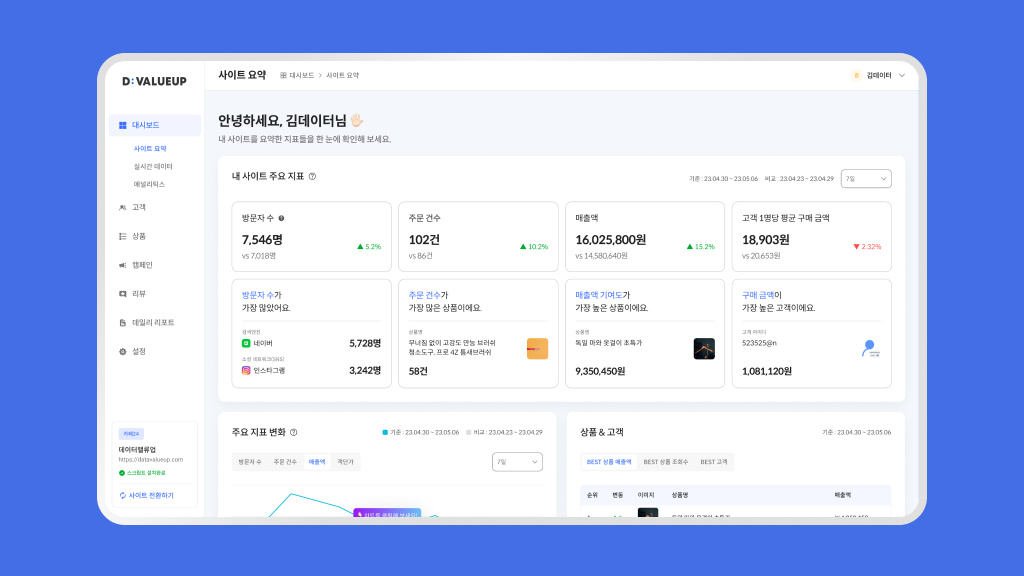The width and height of the screenshot is (1024, 576).
Task: Click the breadcrumb 대시보드 icon in header
Action: pos(283,76)
